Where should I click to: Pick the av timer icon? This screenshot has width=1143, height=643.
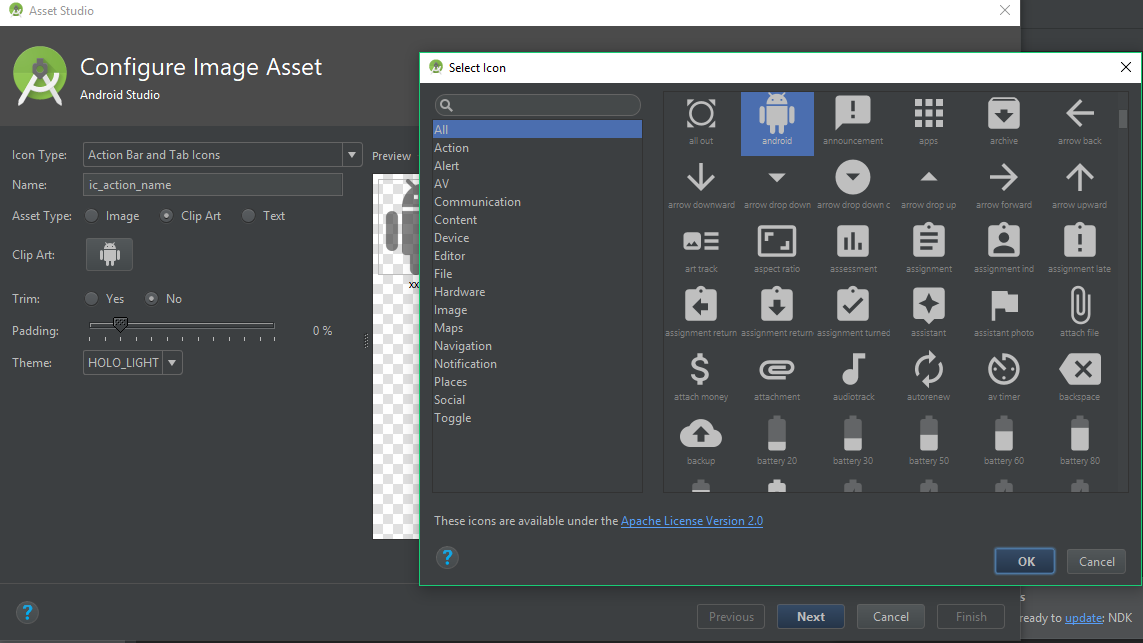[x=1004, y=378]
